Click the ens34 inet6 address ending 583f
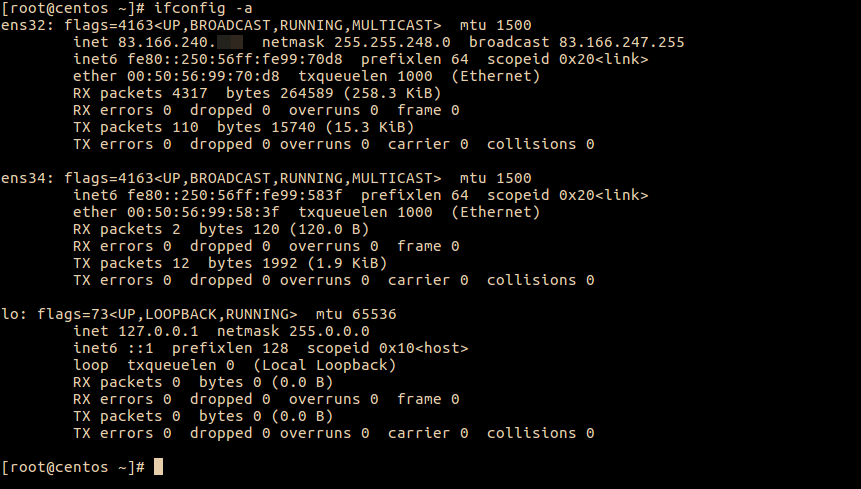Image resolution: width=861 pixels, height=489 pixels. (x=234, y=195)
